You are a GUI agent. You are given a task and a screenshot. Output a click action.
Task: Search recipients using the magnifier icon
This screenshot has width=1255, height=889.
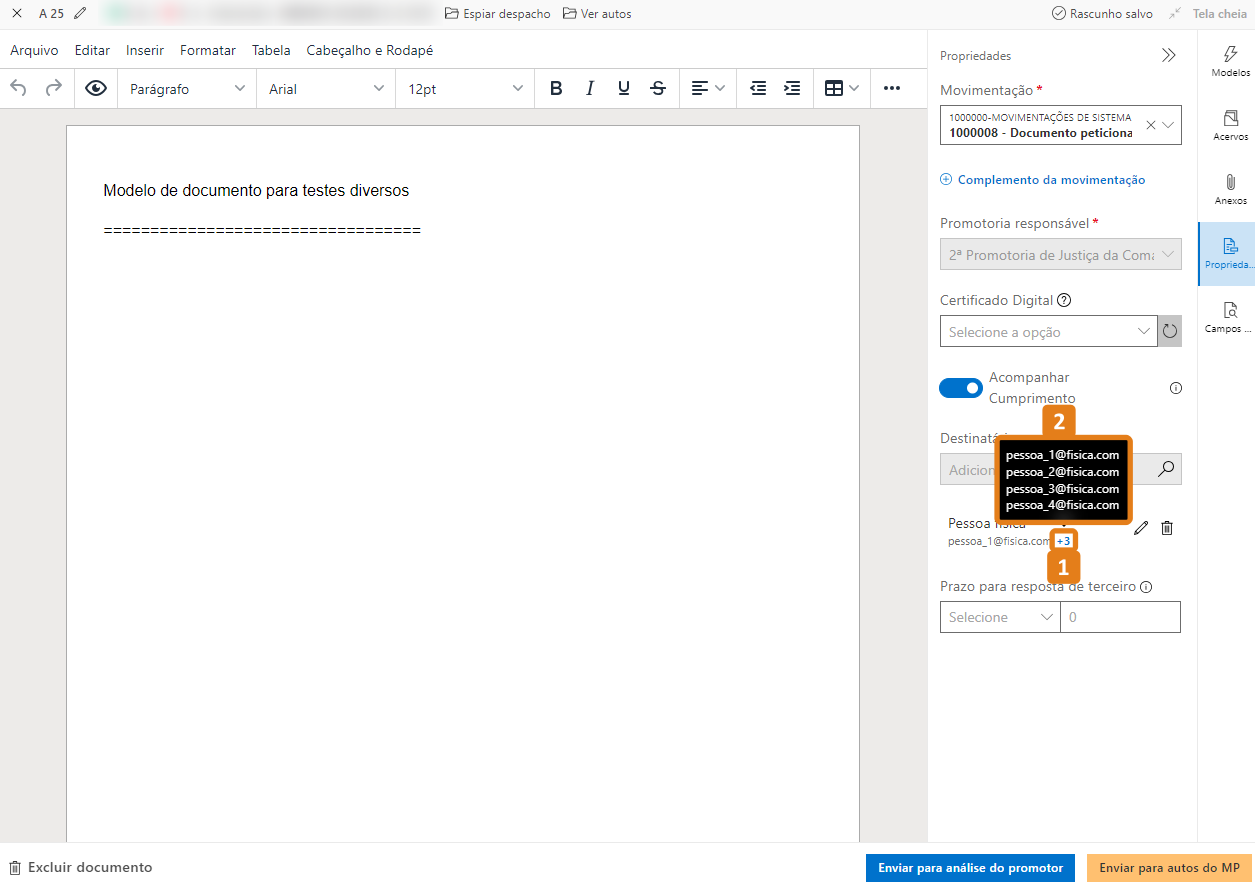click(x=1164, y=468)
